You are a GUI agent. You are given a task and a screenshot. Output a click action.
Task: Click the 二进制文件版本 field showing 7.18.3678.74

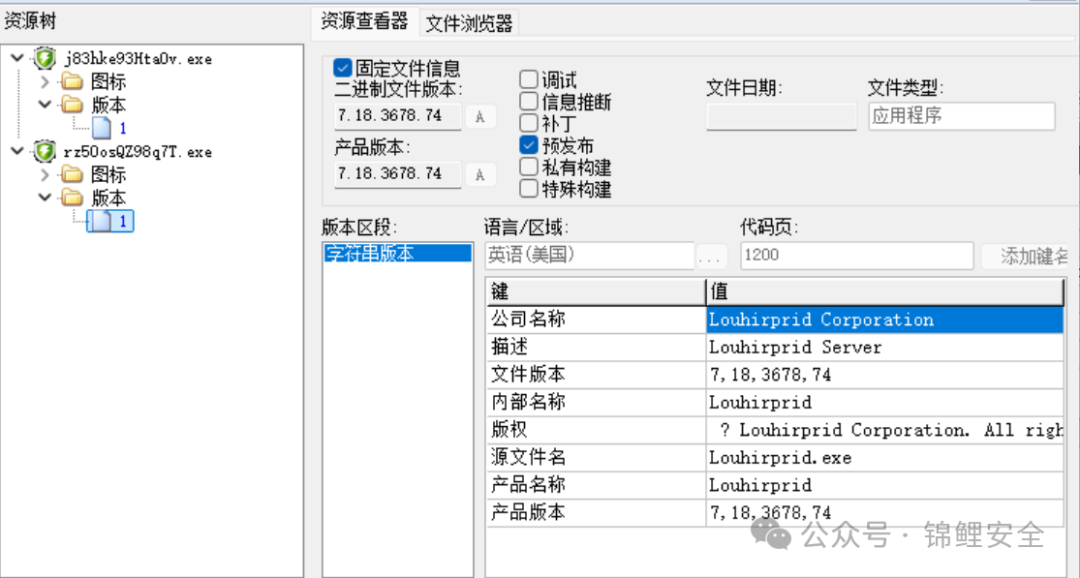[x=397, y=116]
